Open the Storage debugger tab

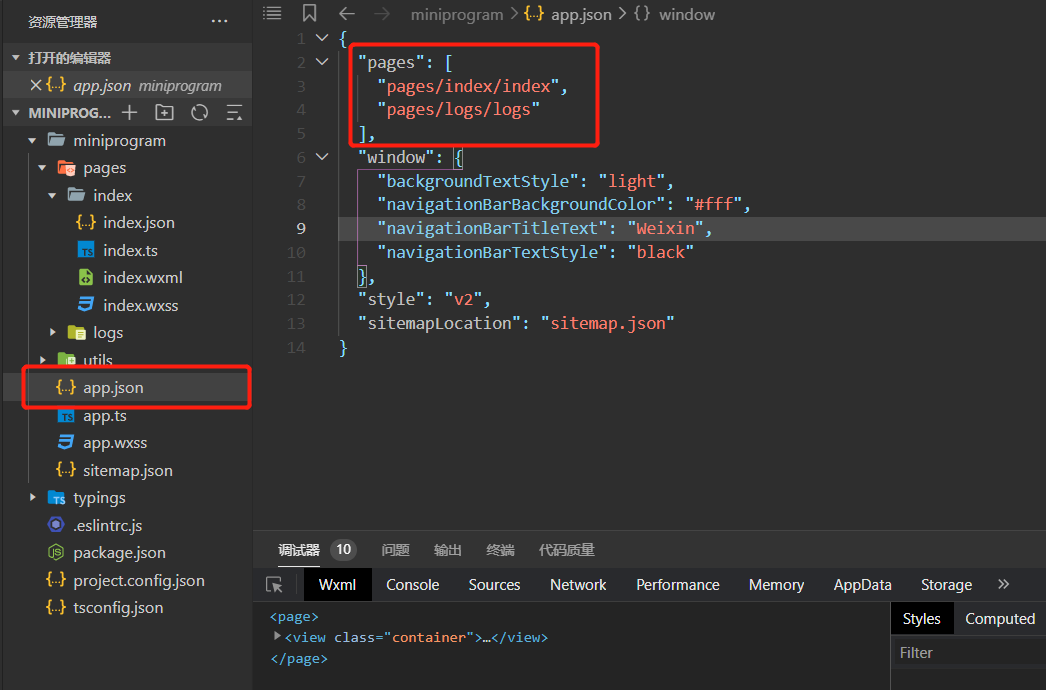(947, 585)
